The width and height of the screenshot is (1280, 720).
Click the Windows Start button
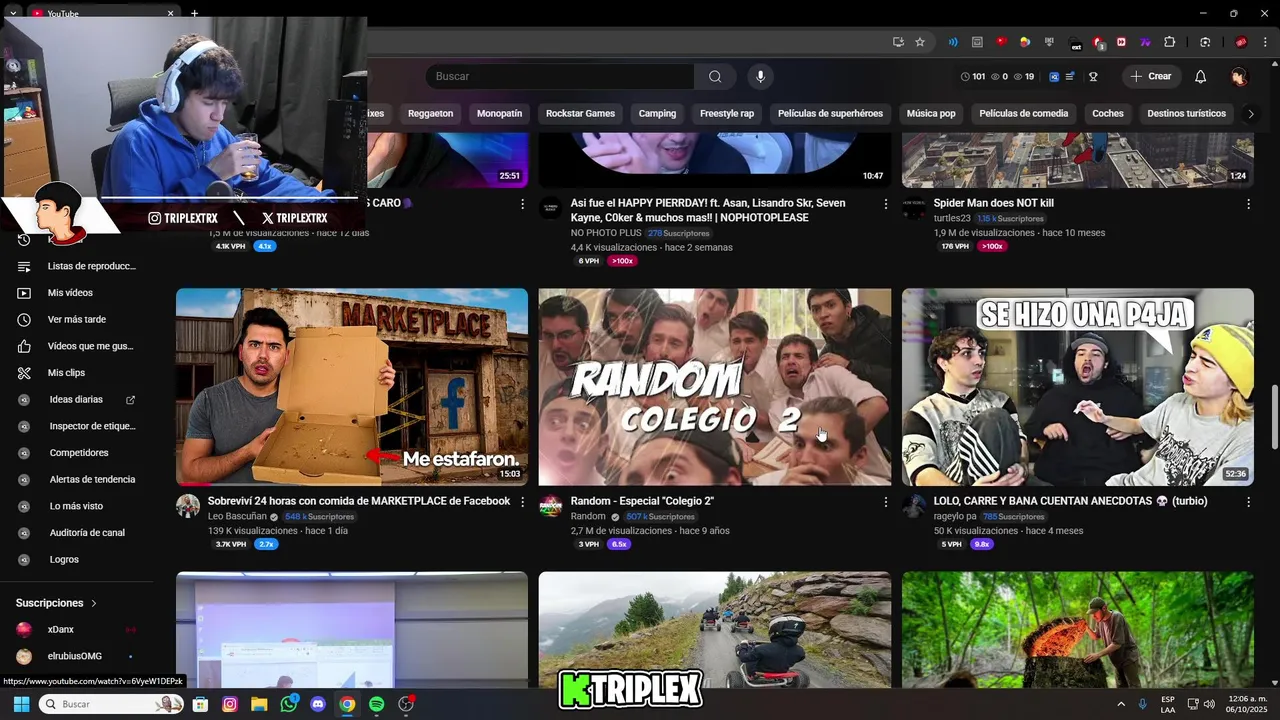coord(21,704)
